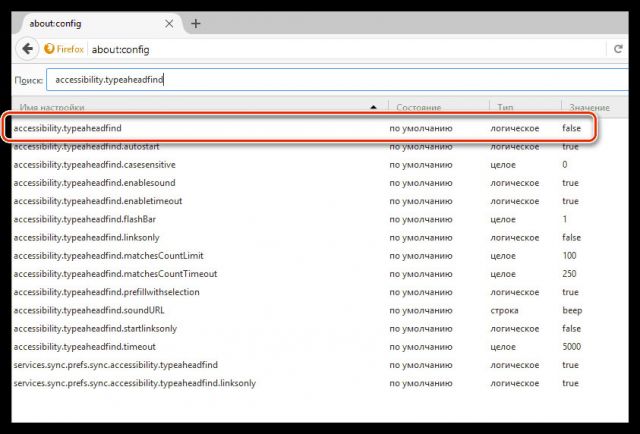This screenshot has height=434, width=640.
Task: Click value 1 of flashBar preference
Action: click(564, 219)
